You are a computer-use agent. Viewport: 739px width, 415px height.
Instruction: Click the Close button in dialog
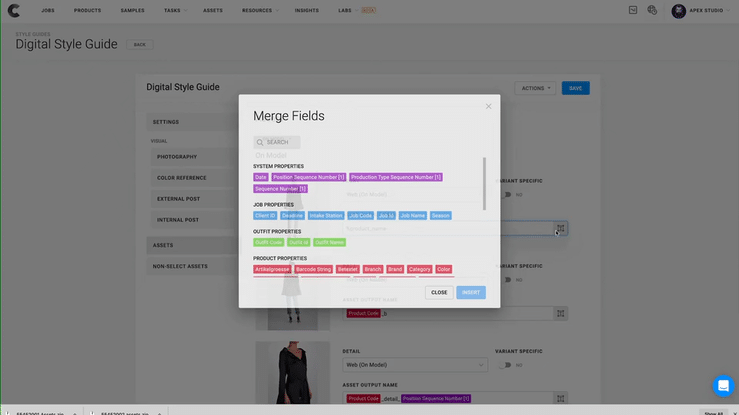coord(439,292)
